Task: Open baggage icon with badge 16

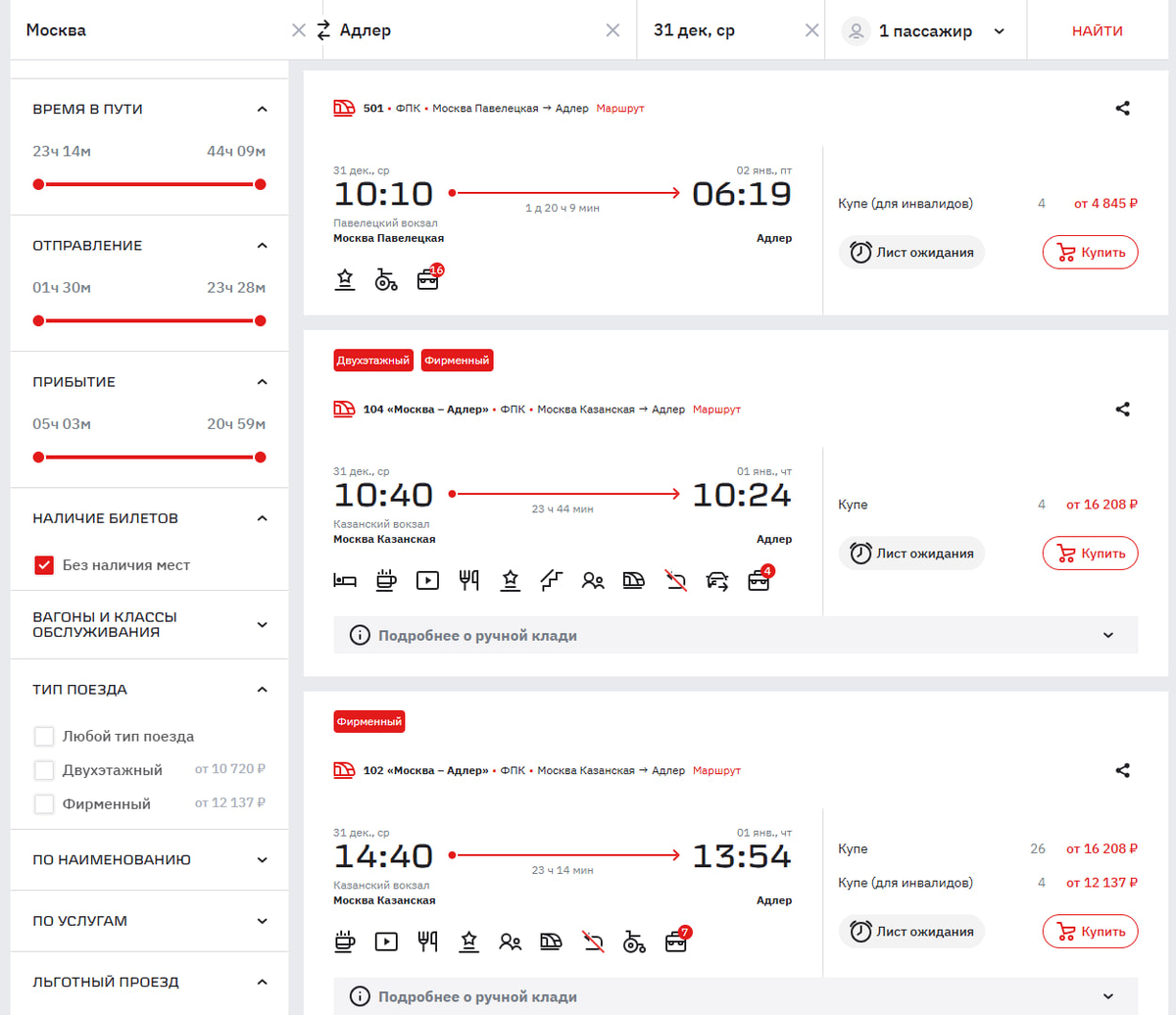Action: pos(429,278)
